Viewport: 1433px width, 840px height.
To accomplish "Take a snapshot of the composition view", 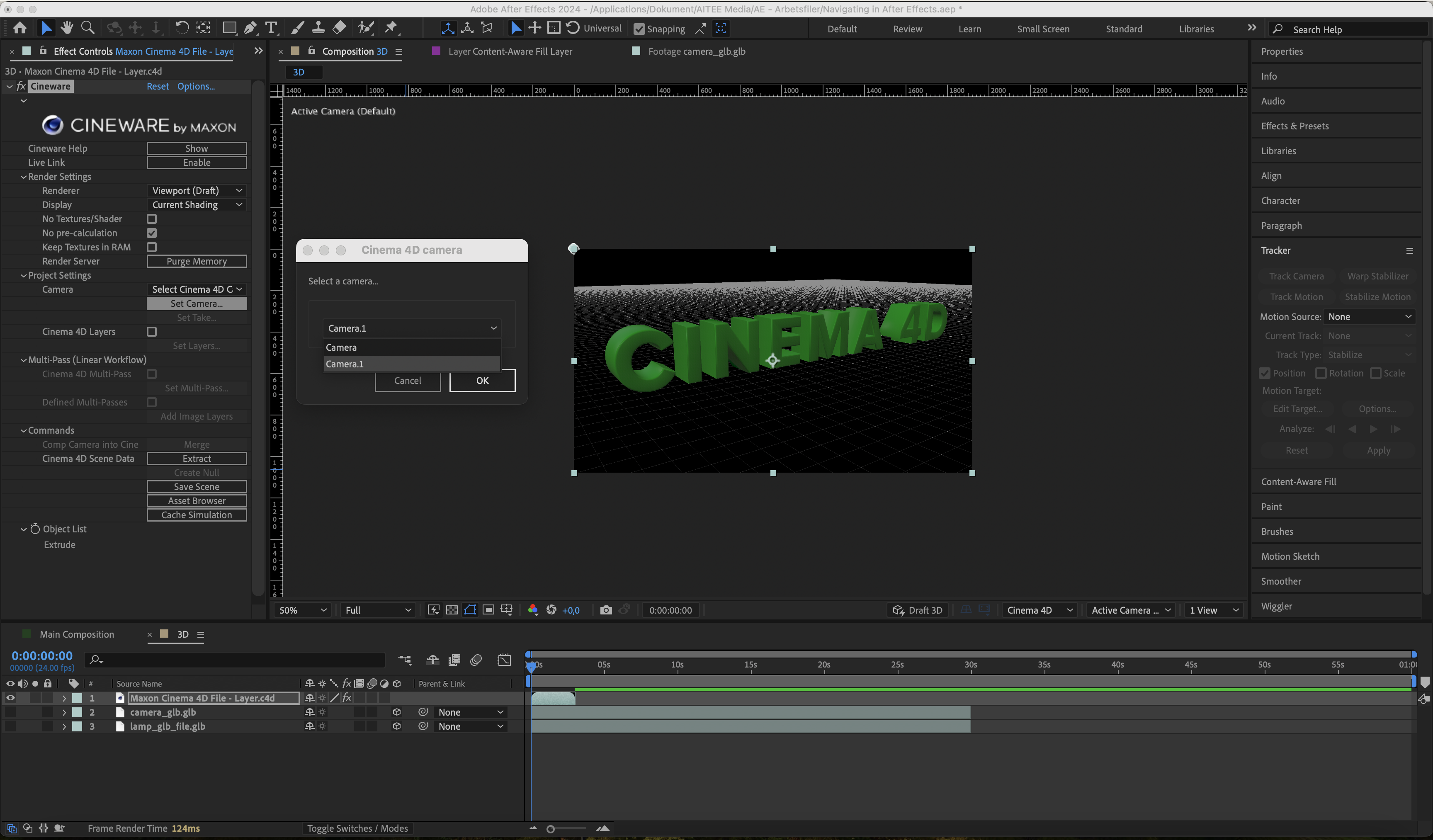I will pyautogui.click(x=606, y=609).
